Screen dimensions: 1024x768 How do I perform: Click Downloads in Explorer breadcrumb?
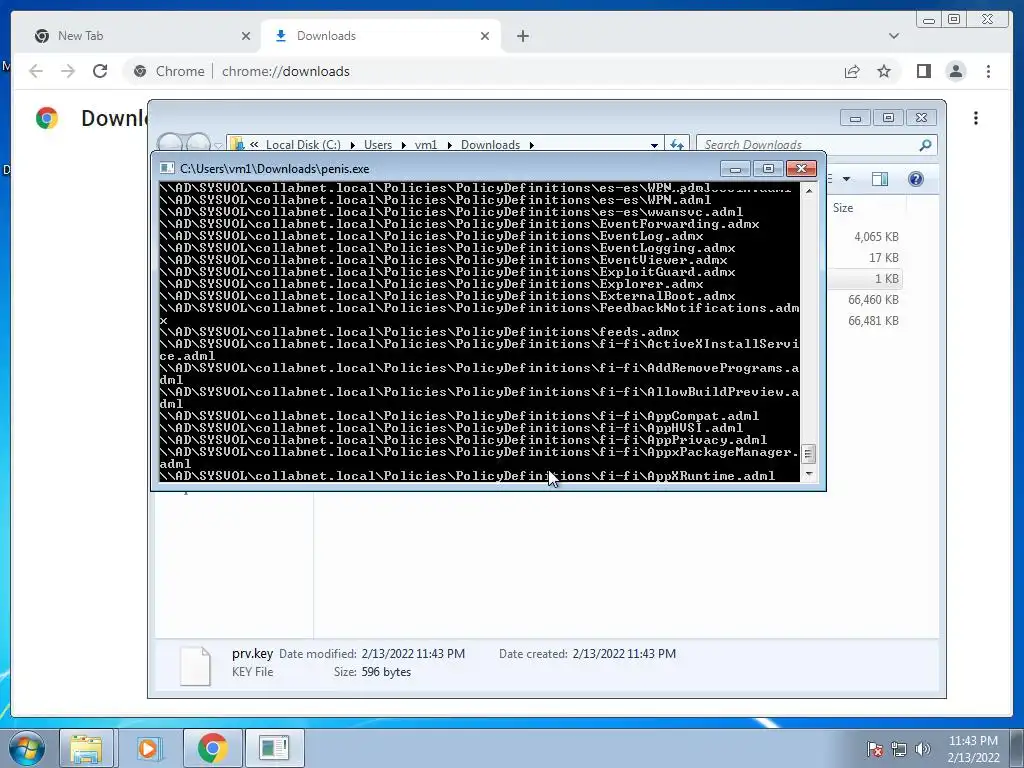pos(490,144)
